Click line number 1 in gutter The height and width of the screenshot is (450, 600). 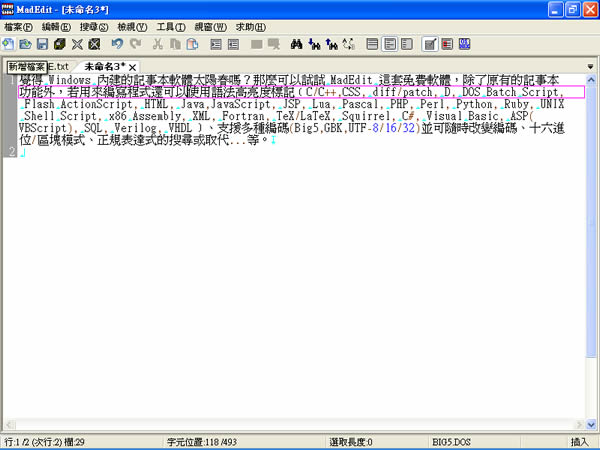pos(12,80)
